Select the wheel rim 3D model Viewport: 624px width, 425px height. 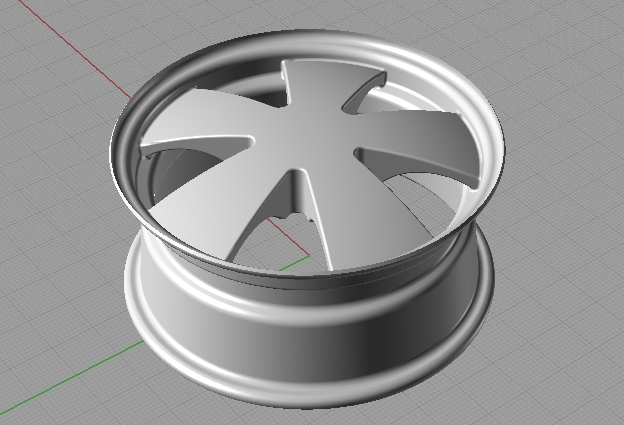tap(306, 219)
